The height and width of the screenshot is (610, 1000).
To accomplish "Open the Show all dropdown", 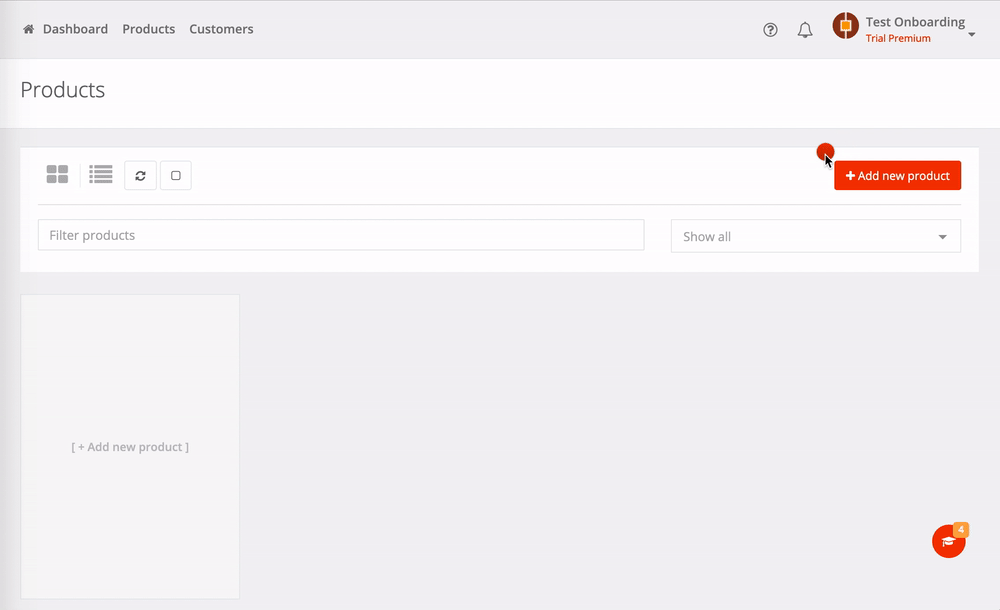I will (x=816, y=237).
